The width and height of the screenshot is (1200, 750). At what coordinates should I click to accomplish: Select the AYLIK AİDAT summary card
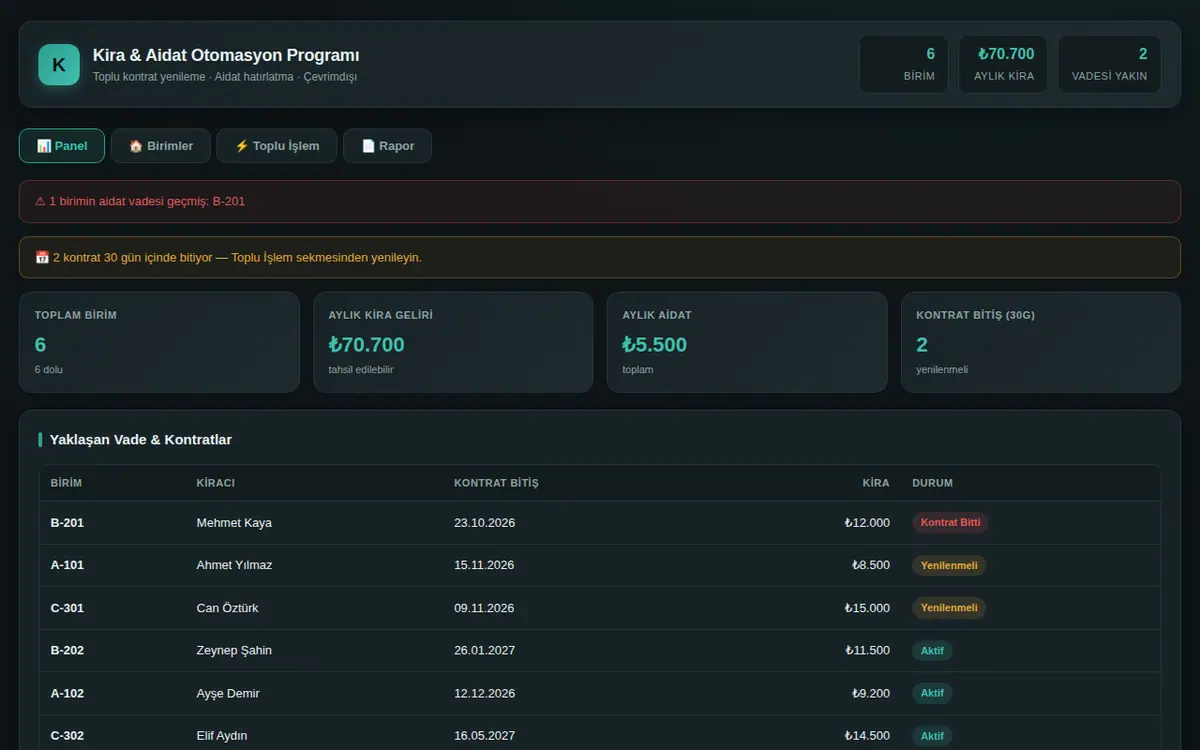point(747,342)
